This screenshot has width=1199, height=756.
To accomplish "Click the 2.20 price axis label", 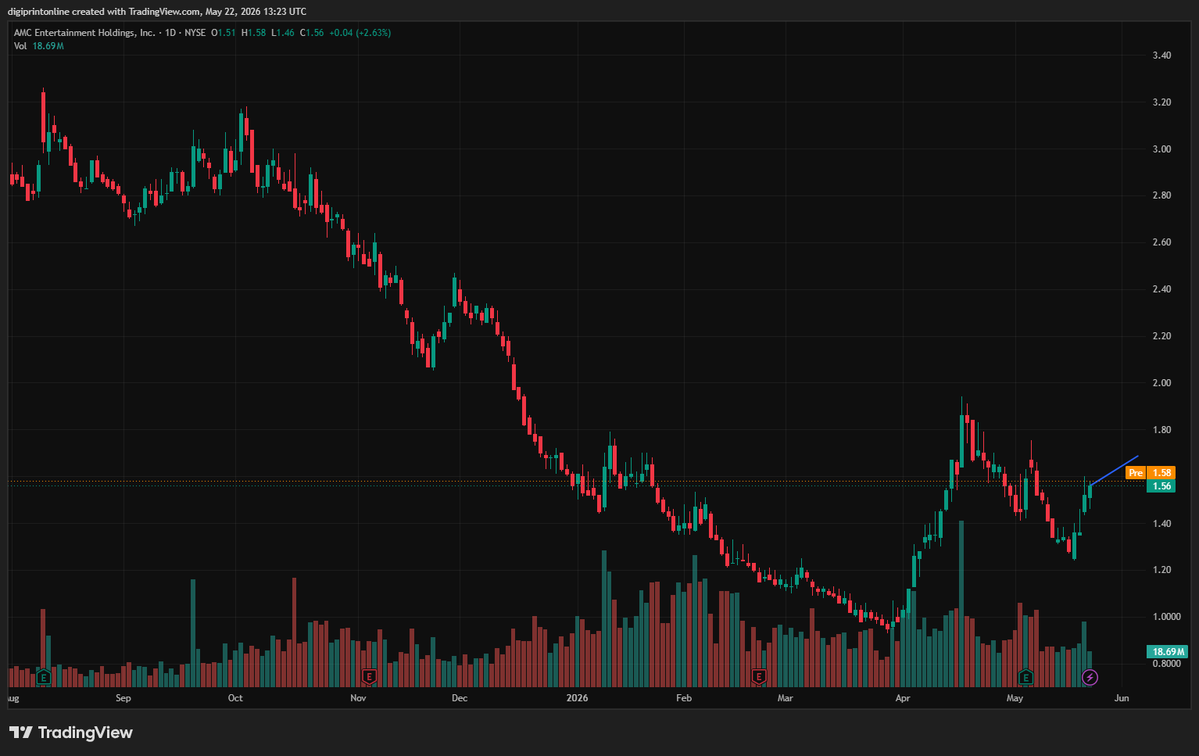I will coord(1162,336).
